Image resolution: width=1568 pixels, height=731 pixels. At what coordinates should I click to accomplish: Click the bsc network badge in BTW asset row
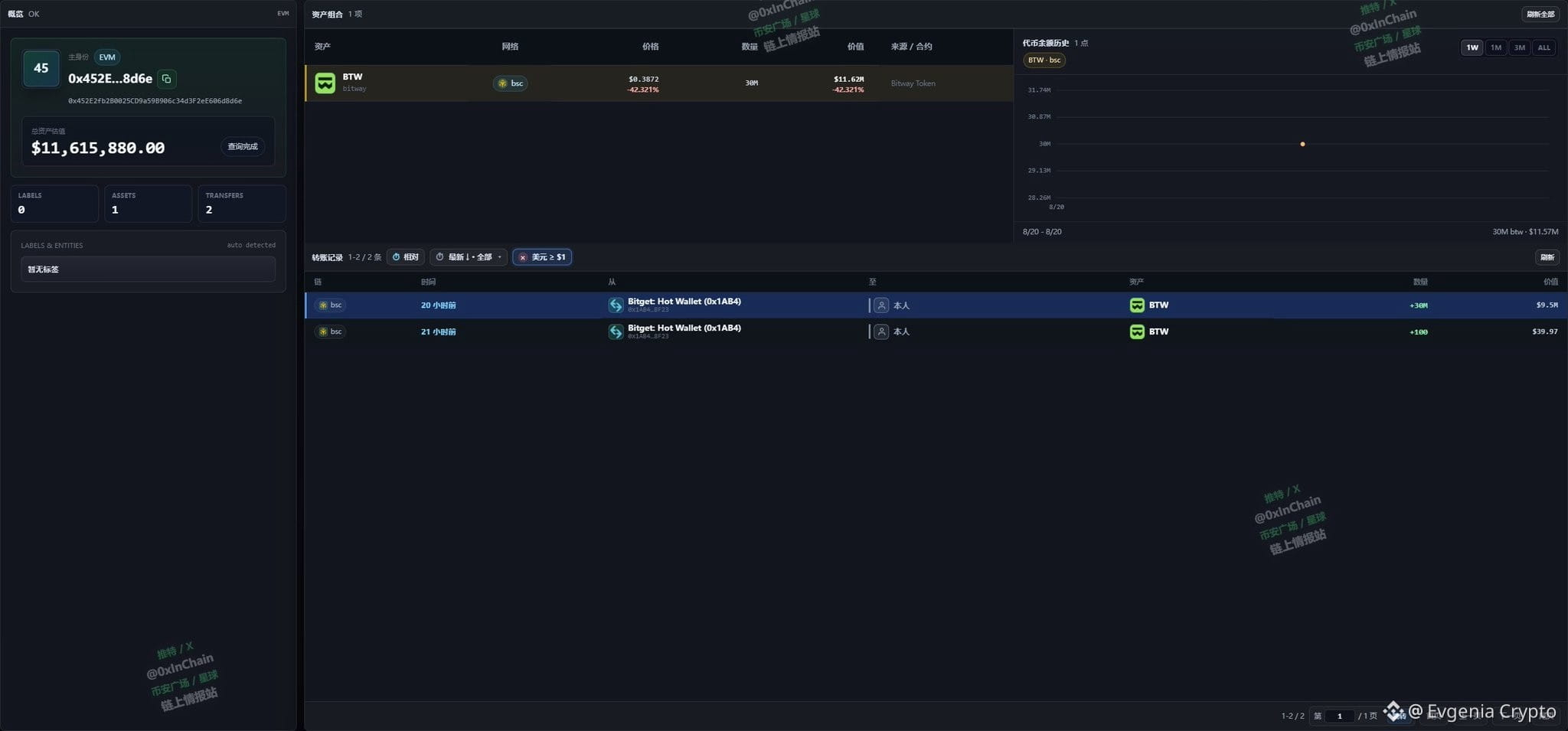[x=510, y=83]
